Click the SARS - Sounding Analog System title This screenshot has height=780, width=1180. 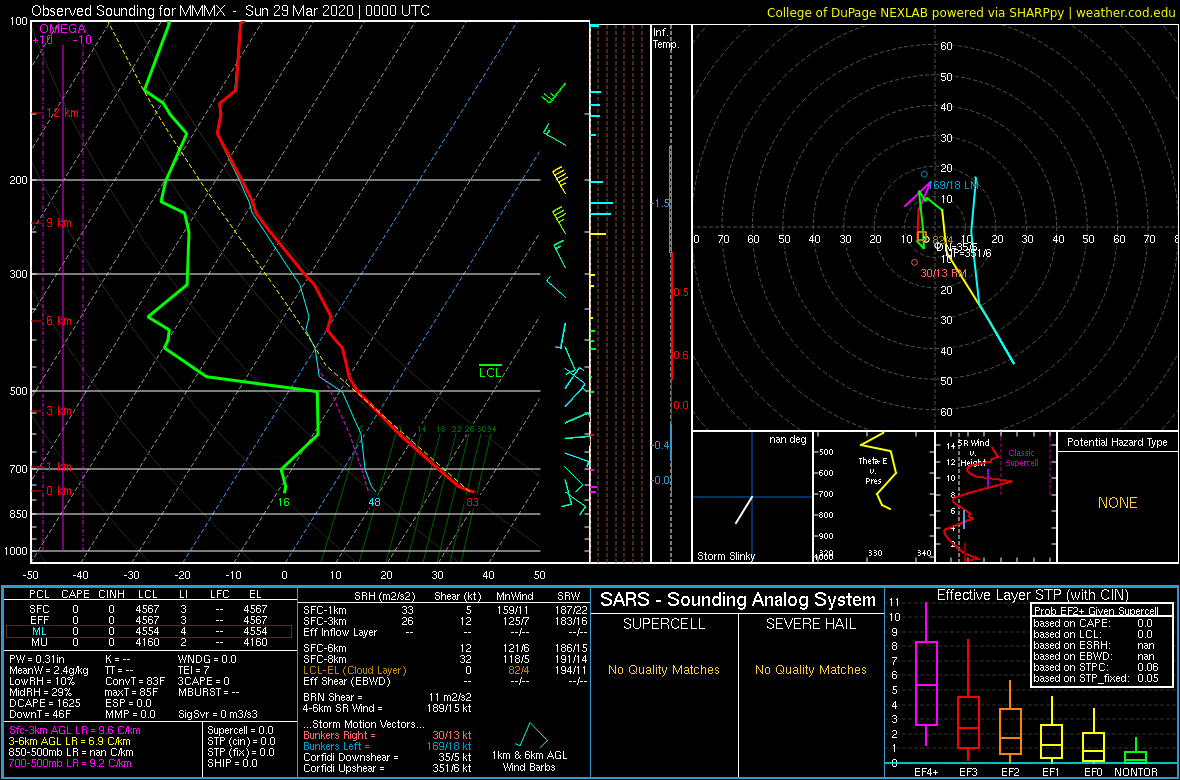738,600
